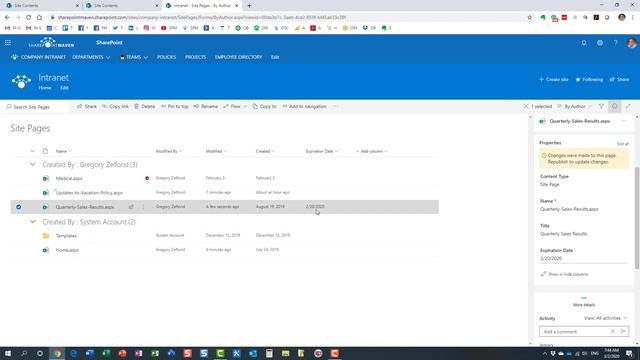Bookmark this page with the star icon
The image size is (640, 360).
coord(529,18)
